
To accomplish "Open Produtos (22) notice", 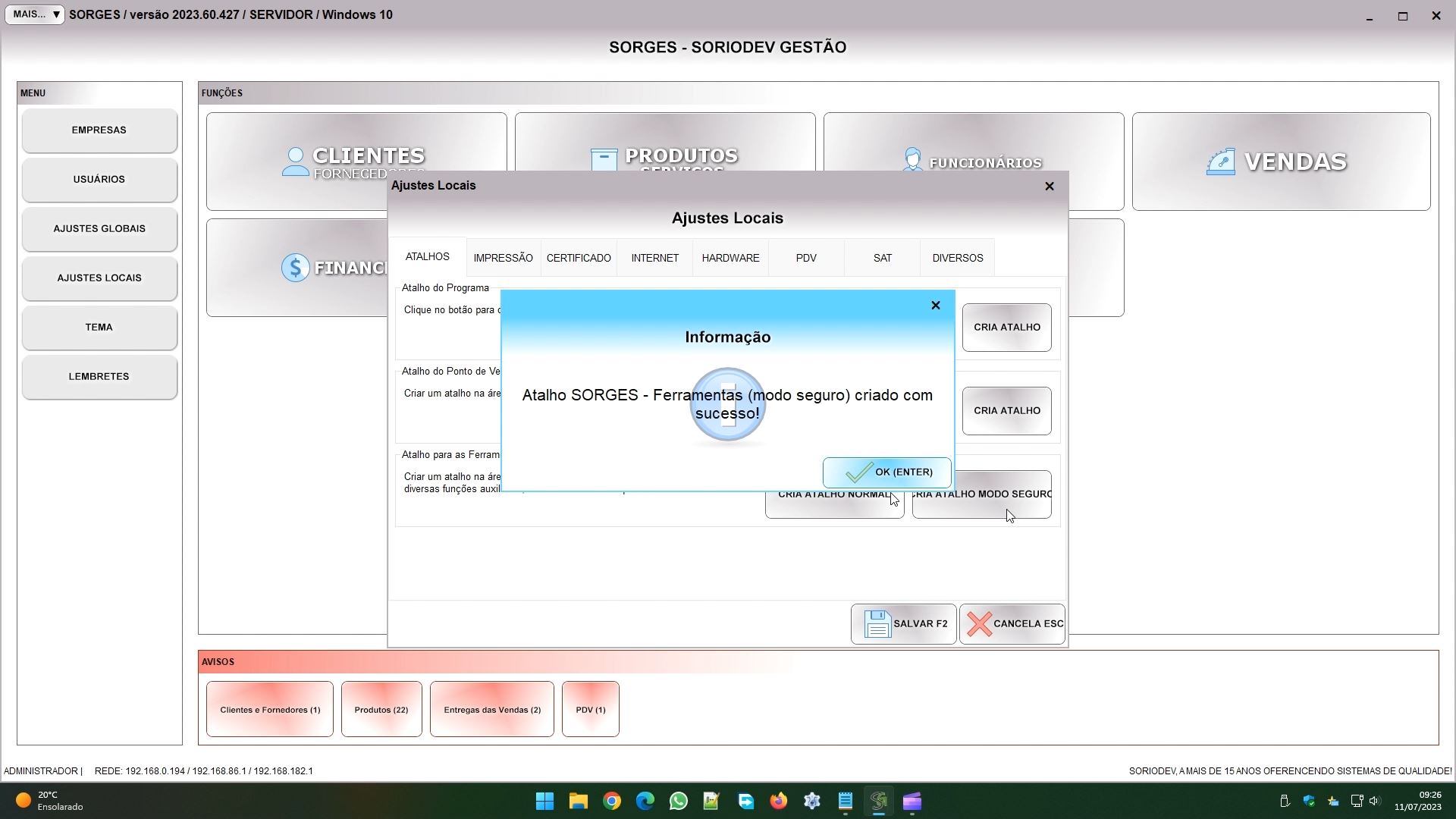I will click(x=381, y=709).
